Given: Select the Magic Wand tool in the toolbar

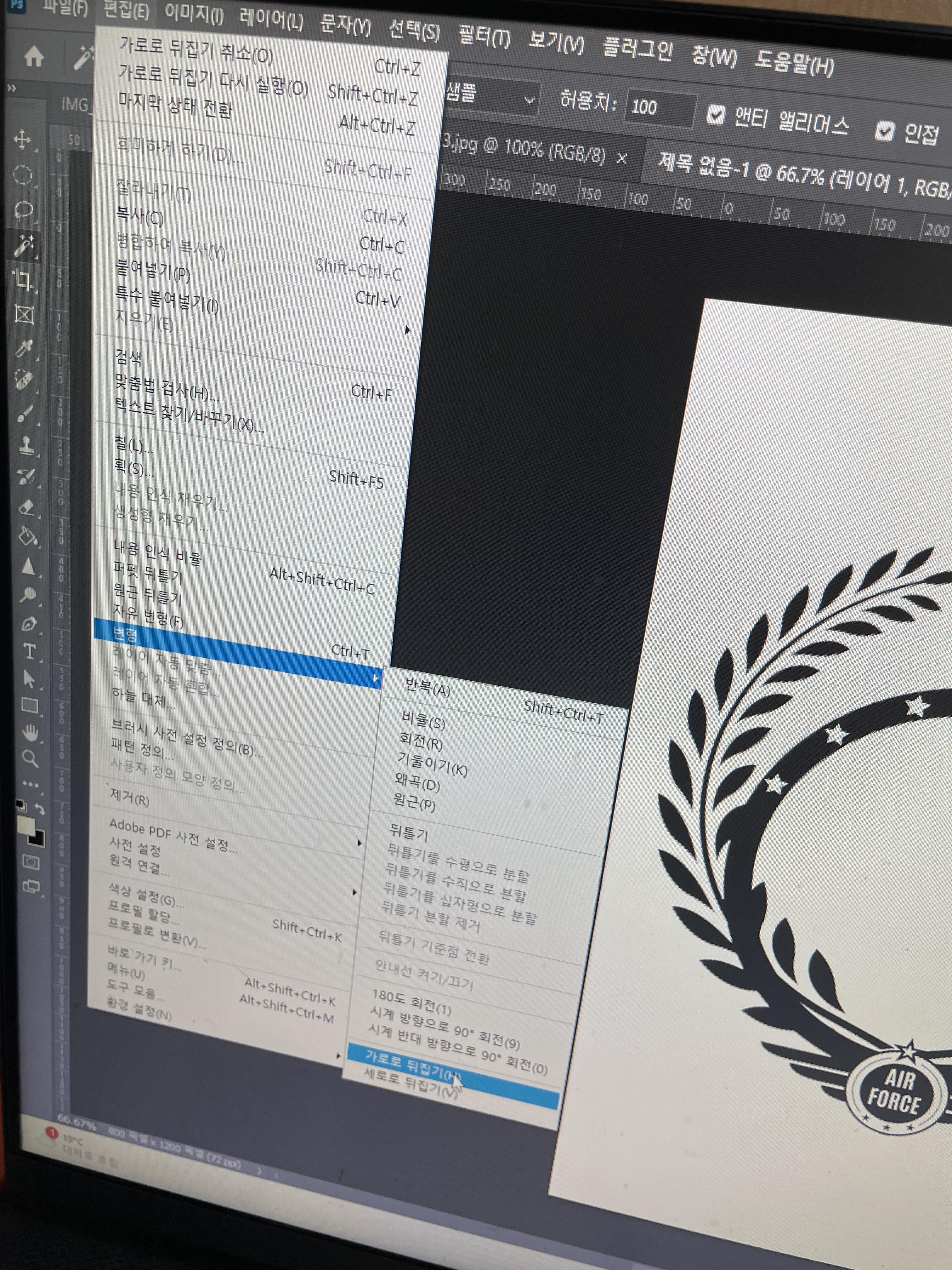Looking at the screenshot, I should (x=24, y=246).
